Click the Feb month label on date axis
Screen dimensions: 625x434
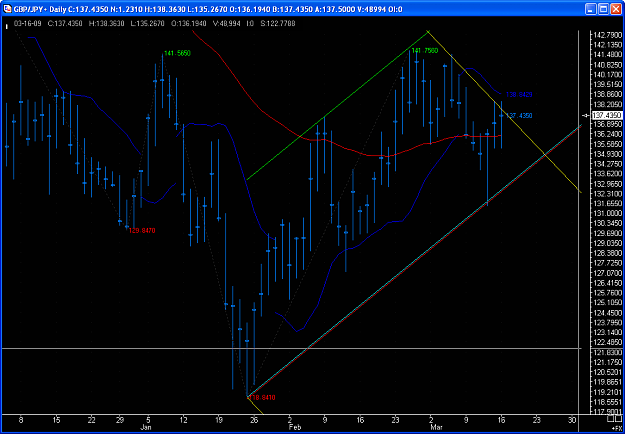294,427
